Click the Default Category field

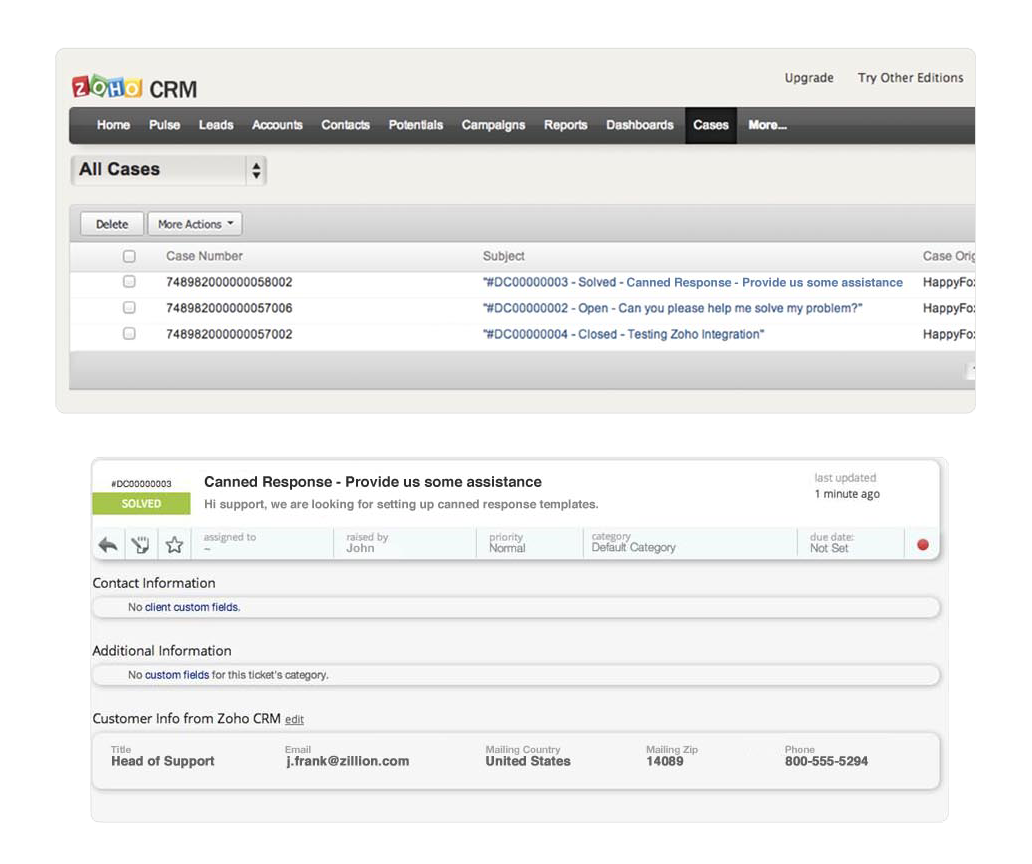click(x=690, y=544)
